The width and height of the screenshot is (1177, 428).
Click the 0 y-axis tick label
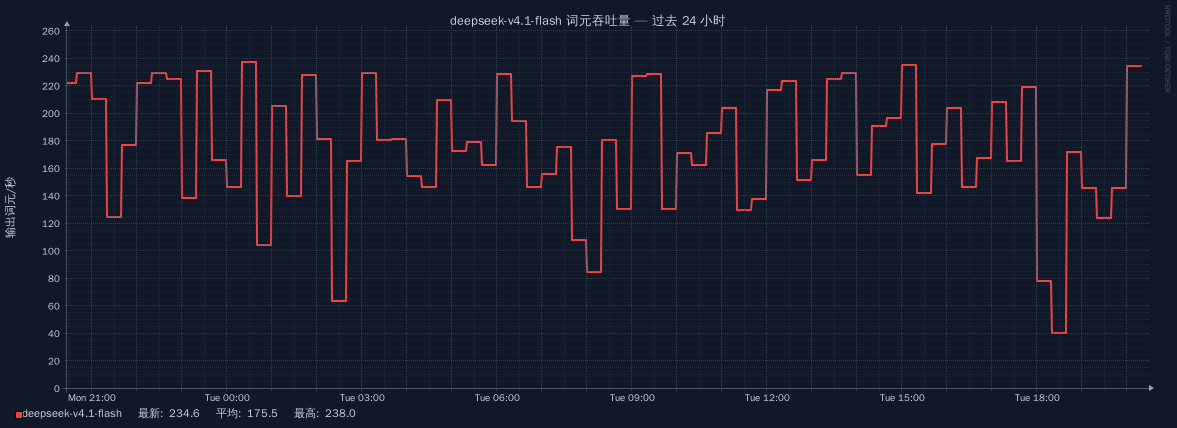pyautogui.click(x=57, y=388)
